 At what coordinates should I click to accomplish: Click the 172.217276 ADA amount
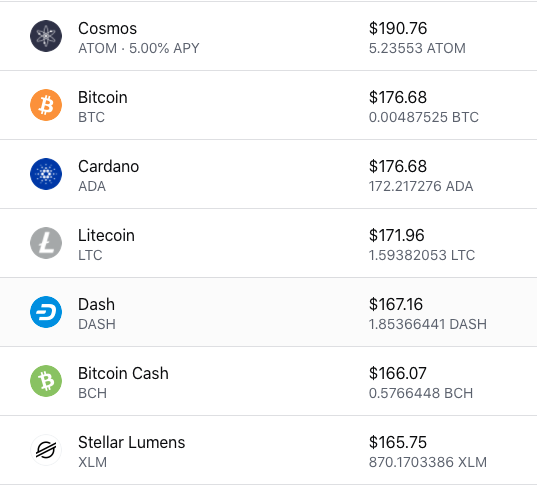421,186
